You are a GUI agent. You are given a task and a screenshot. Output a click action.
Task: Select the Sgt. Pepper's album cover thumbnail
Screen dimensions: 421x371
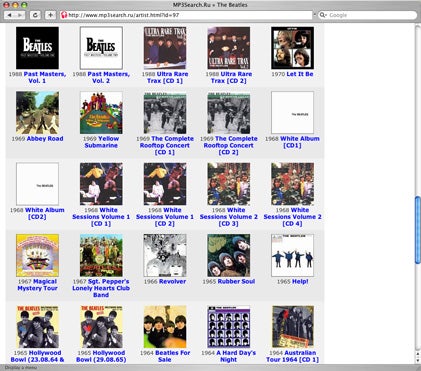click(101, 255)
